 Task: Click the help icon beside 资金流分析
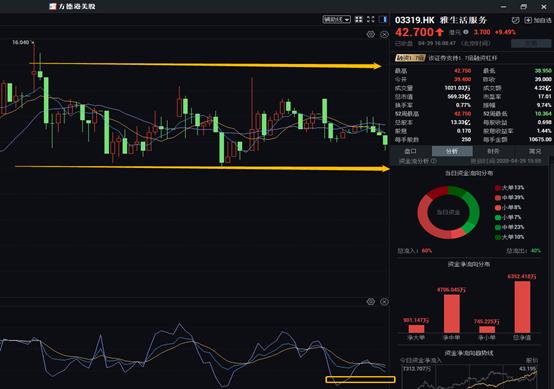(434, 161)
